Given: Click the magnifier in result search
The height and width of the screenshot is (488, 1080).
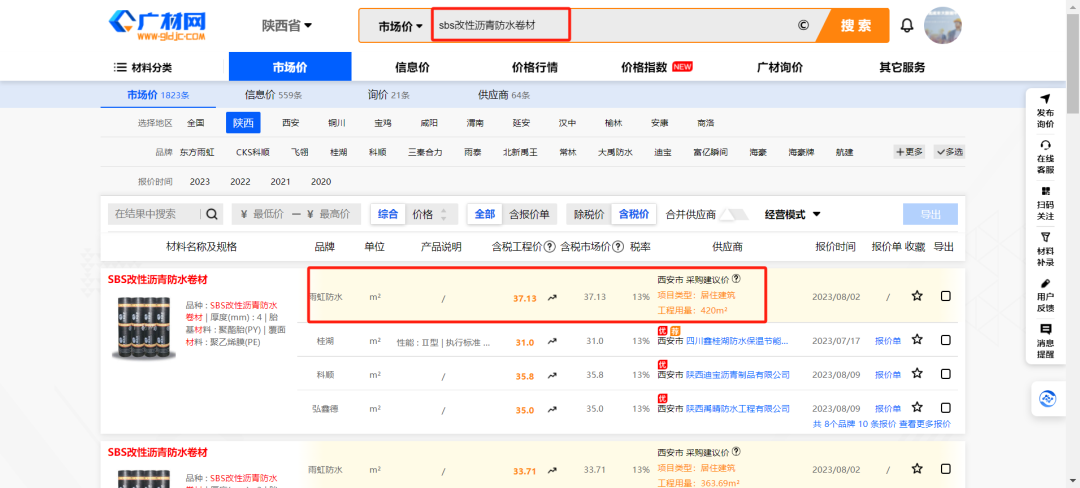Looking at the screenshot, I should (211, 214).
